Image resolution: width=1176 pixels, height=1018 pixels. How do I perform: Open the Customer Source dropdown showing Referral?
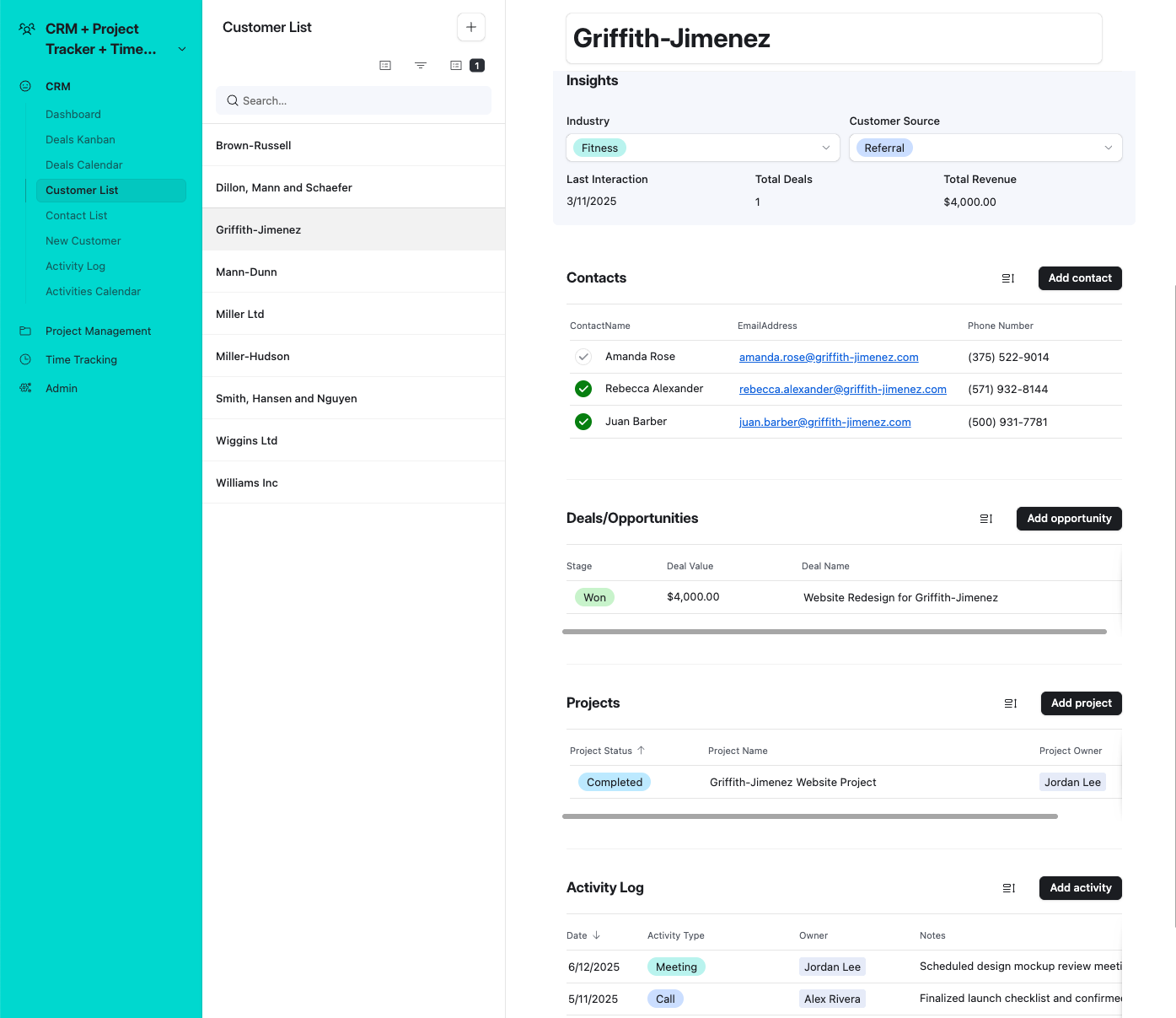coord(1108,148)
